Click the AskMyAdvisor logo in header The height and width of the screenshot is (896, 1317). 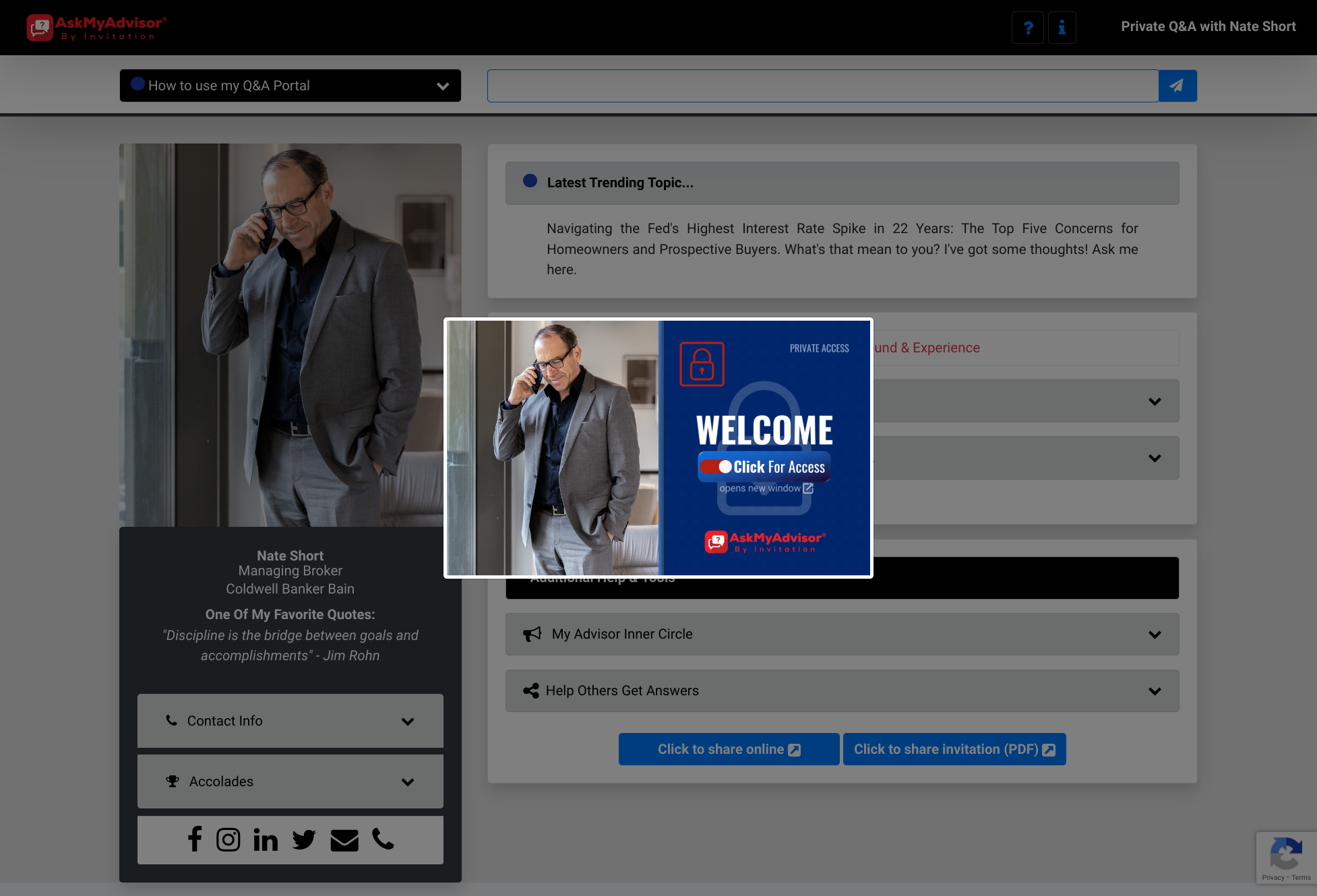click(x=97, y=28)
